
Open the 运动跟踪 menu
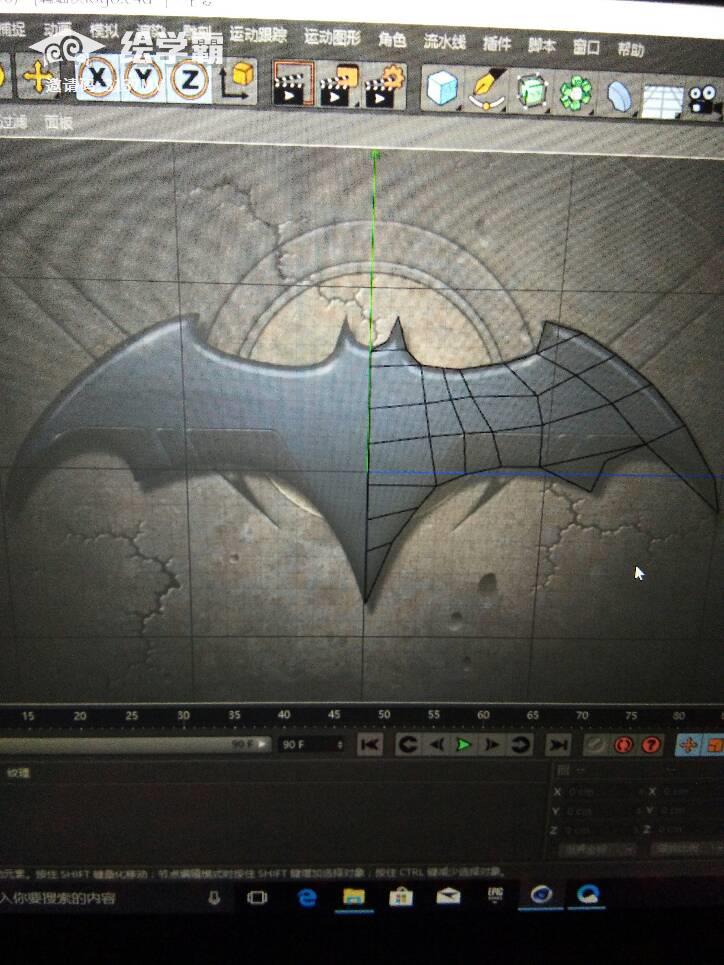pos(258,34)
